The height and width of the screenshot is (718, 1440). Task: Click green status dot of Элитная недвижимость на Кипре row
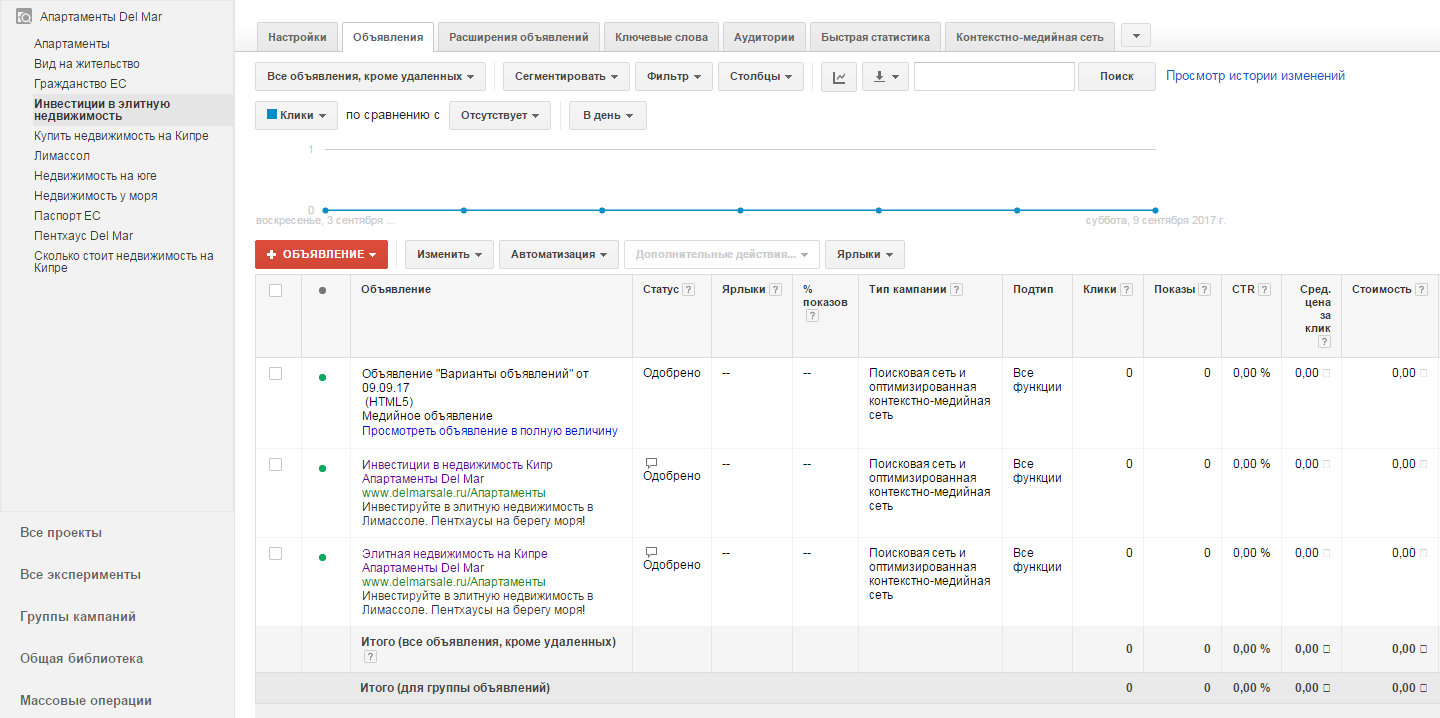click(x=322, y=557)
